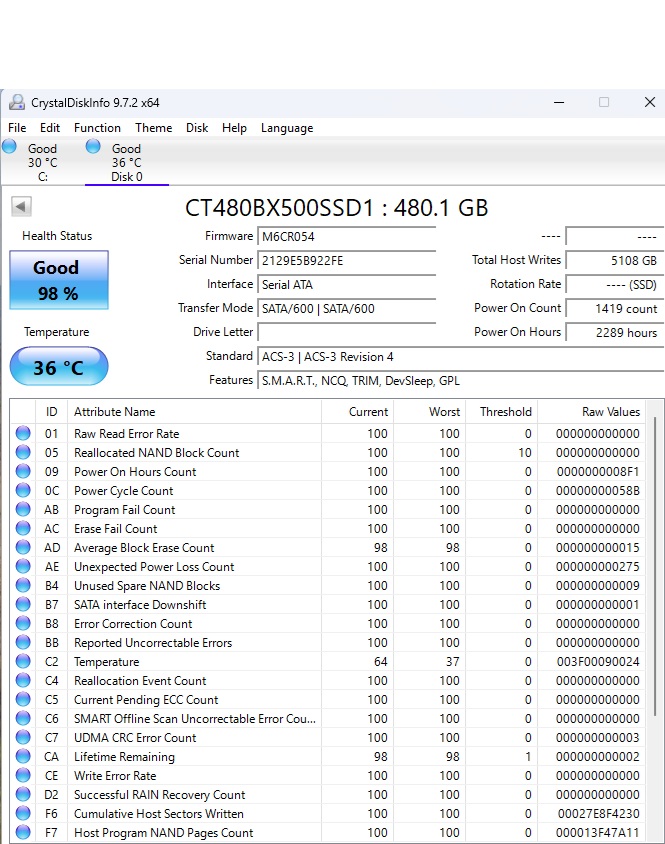Click the 36 °C temperature button

59,367
